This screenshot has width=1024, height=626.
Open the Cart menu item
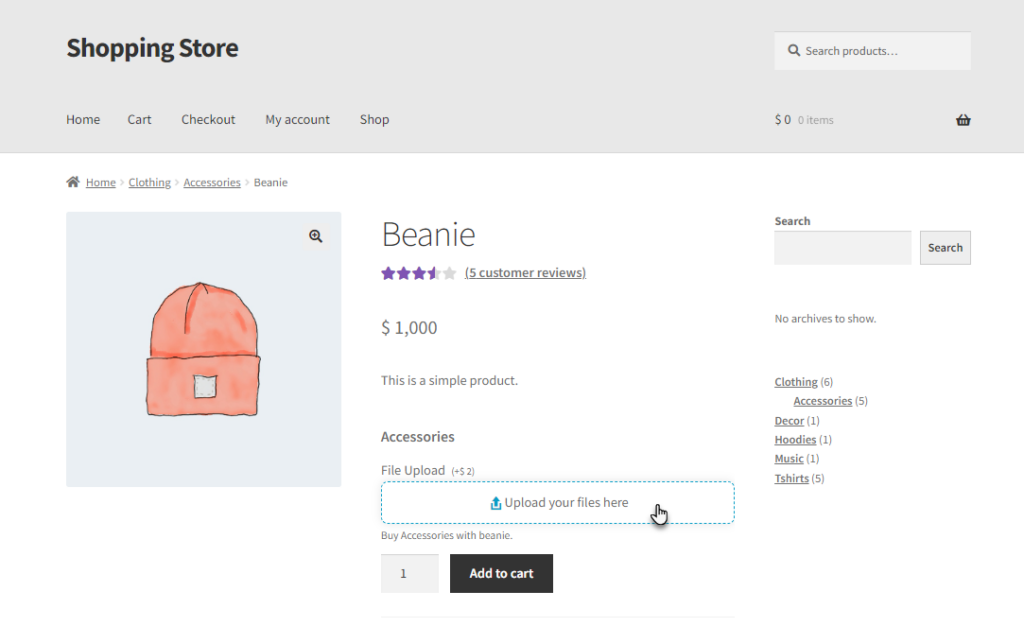(x=139, y=119)
